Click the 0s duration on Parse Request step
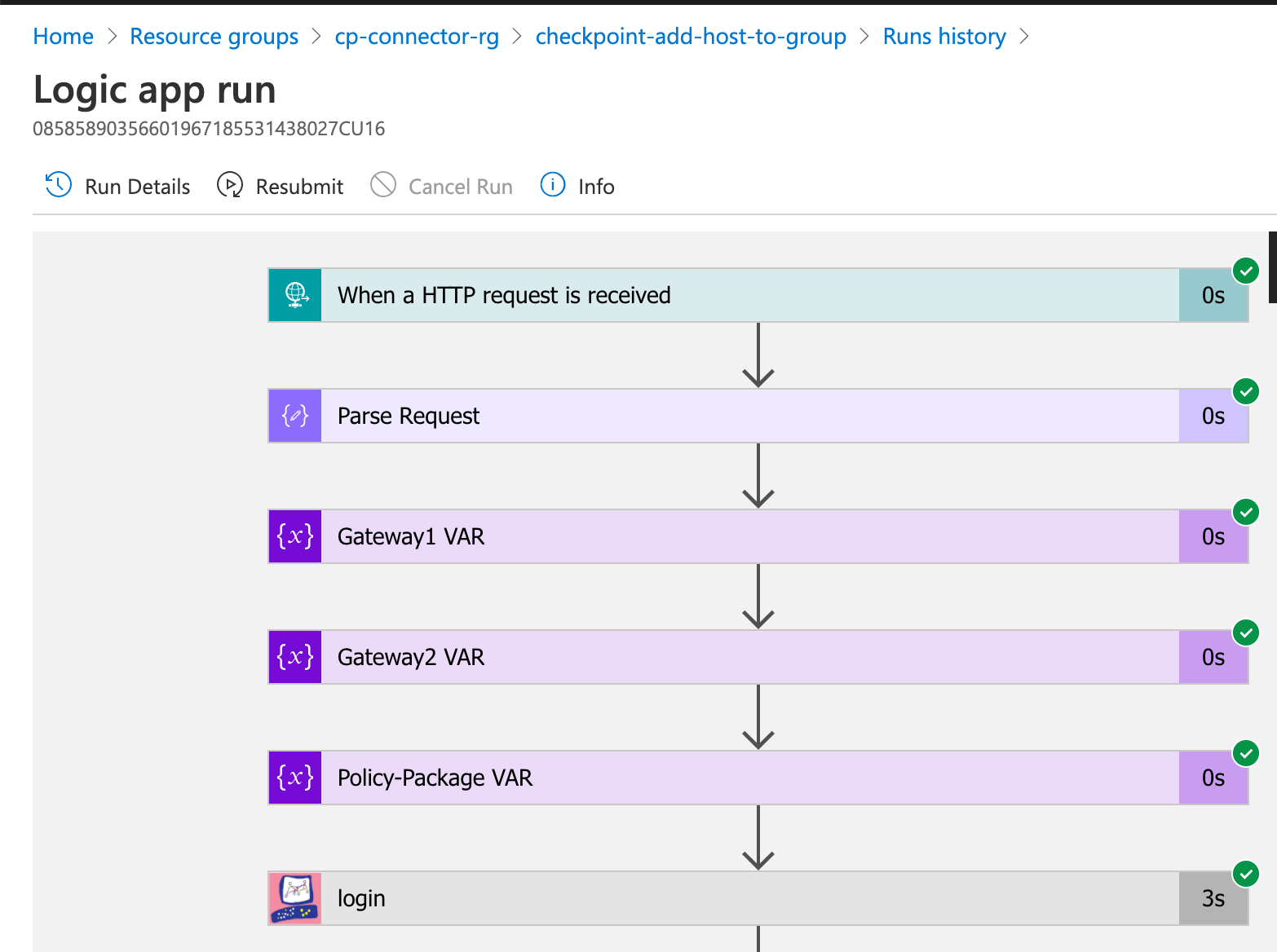 pyautogui.click(x=1213, y=416)
